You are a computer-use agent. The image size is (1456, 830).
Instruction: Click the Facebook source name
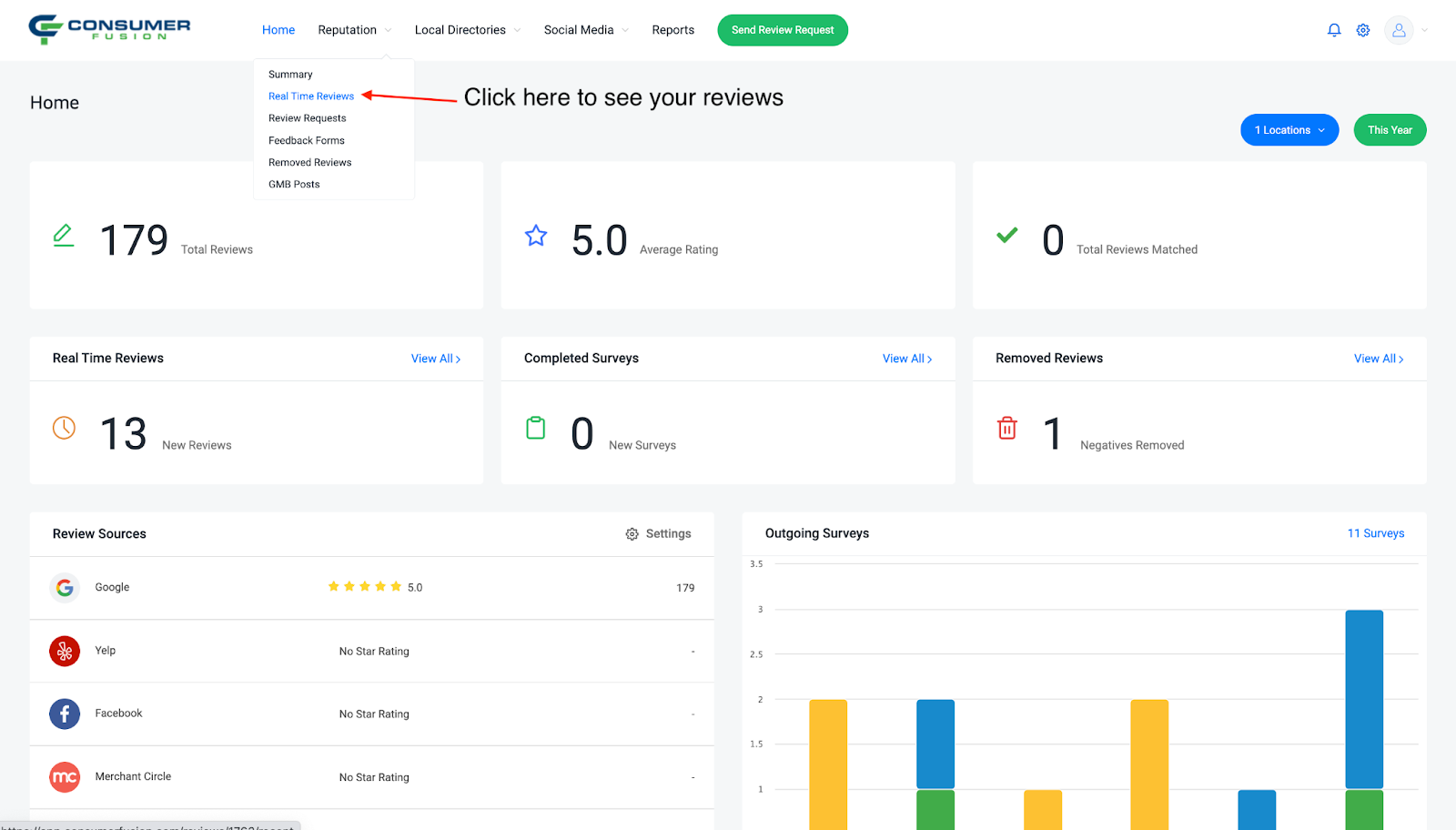coord(118,714)
